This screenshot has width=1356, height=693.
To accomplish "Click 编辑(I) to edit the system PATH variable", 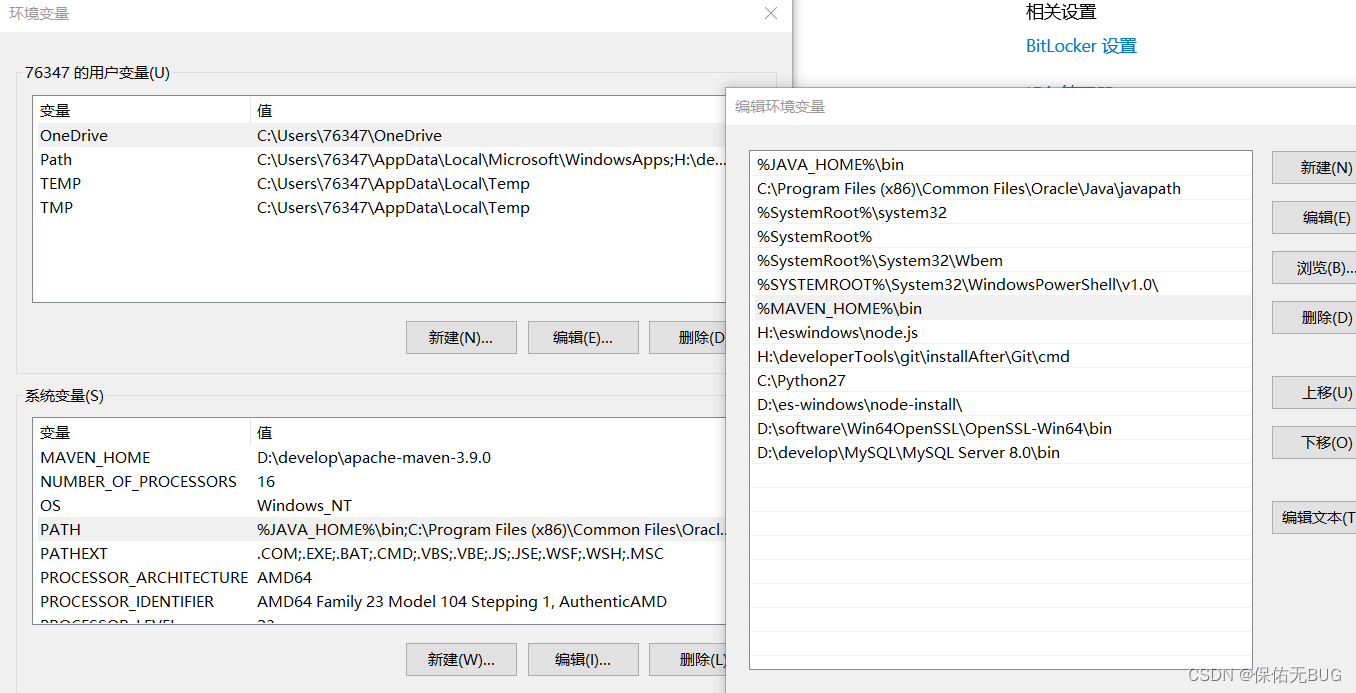I will coord(583,659).
